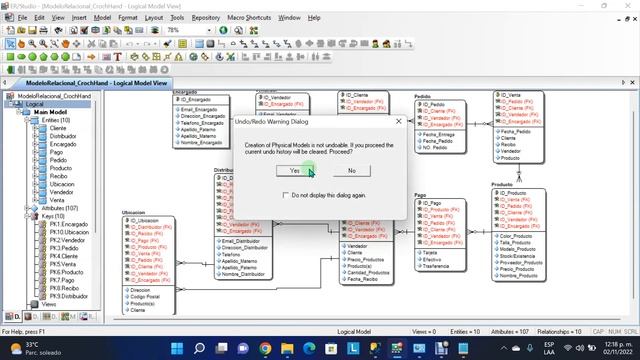Click the green door icon in bottom toolbar
Image resolution: width=640 pixels, height=360 pixels.
click(11, 70)
